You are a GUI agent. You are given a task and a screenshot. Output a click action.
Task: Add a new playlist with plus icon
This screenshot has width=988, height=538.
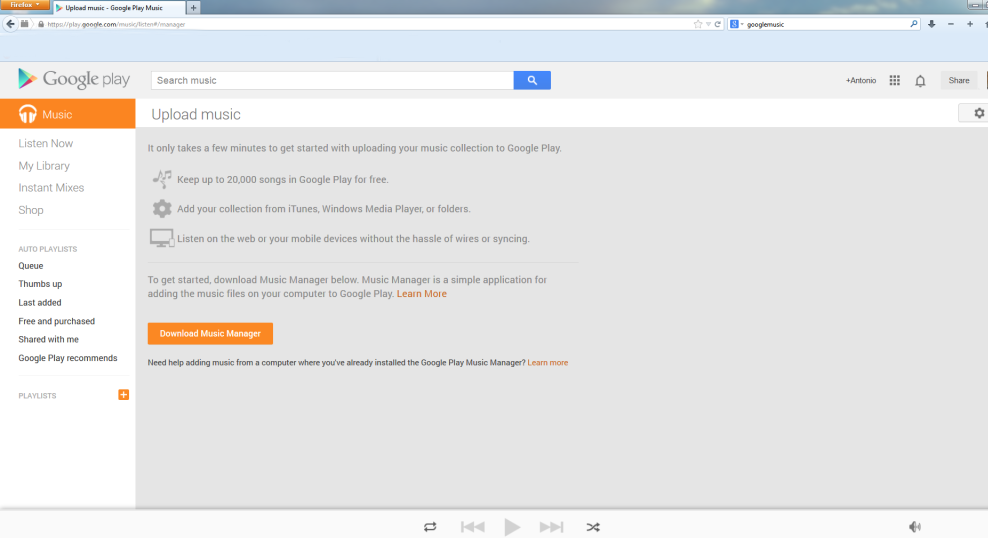click(124, 395)
